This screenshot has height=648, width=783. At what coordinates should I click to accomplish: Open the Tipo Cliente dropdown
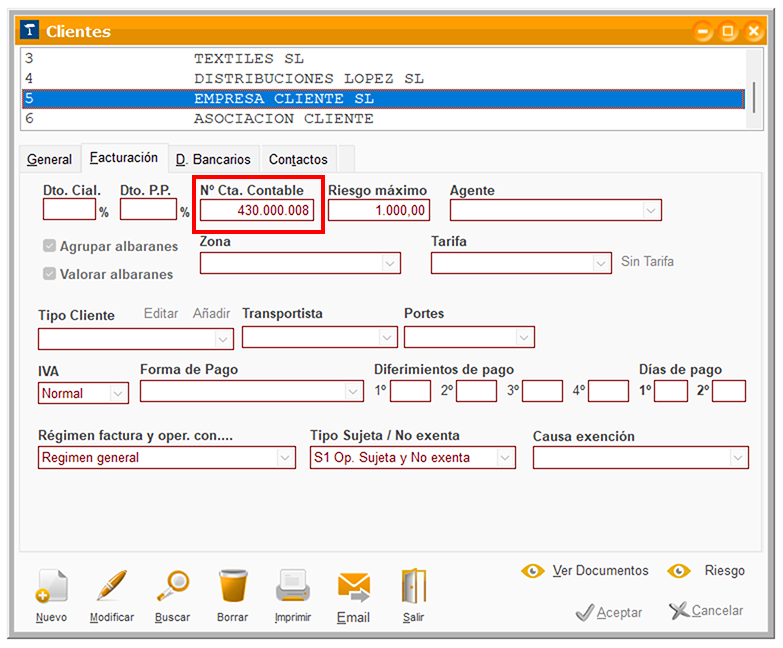[x=223, y=339]
